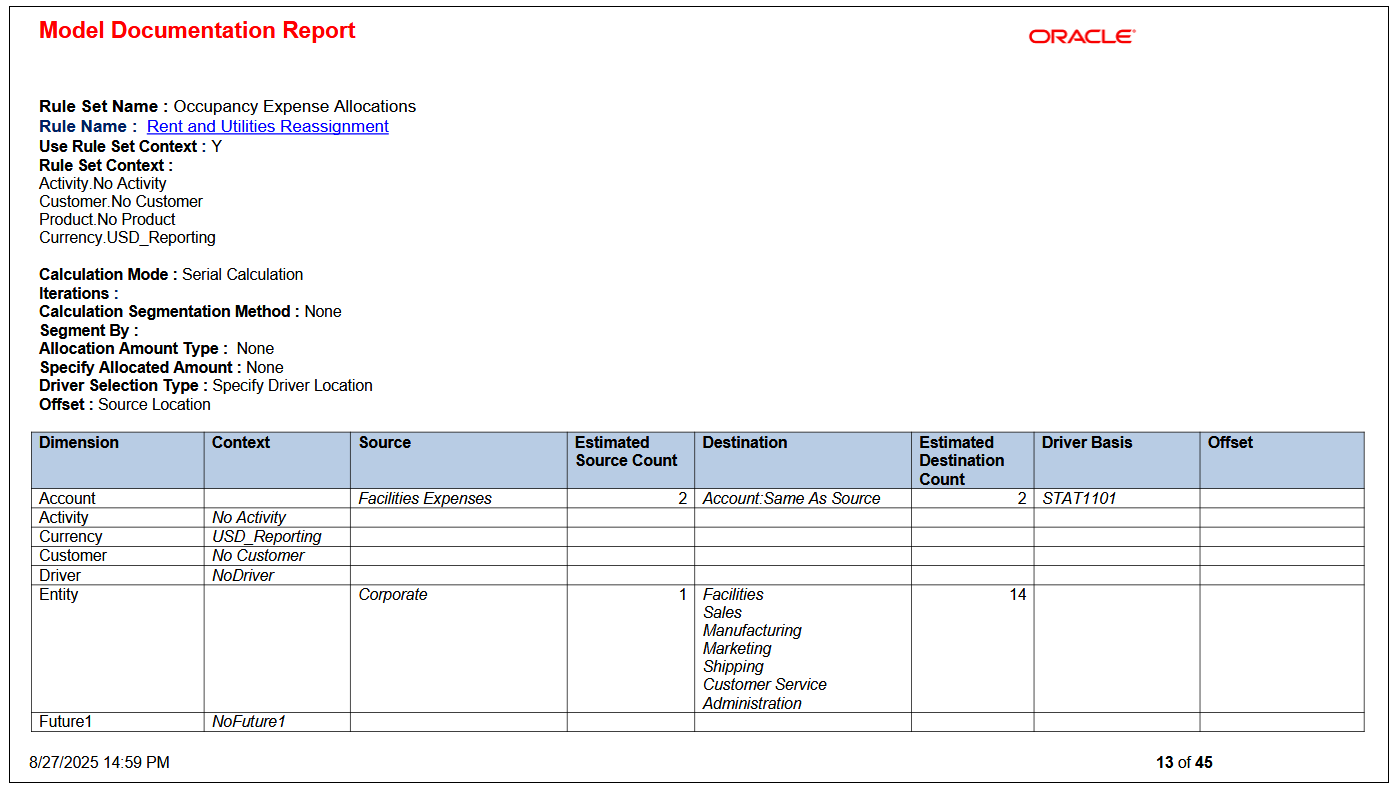Click the '13 of 45' page indicator

tap(1184, 762)
